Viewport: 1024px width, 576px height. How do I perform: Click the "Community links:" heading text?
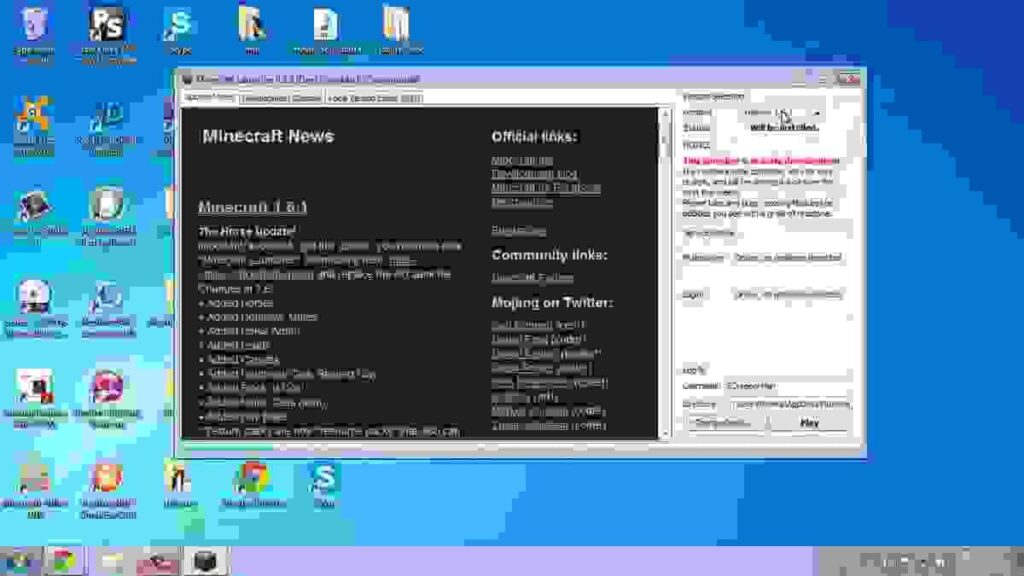click(x=549, y=255)
